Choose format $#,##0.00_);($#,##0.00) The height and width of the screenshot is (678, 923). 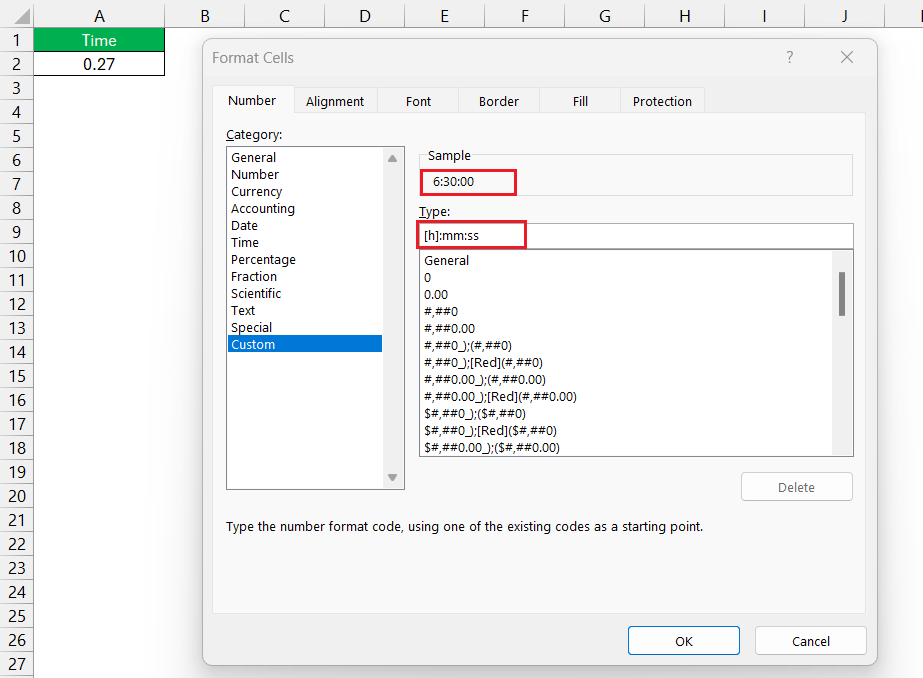click(x=626, y=447)
